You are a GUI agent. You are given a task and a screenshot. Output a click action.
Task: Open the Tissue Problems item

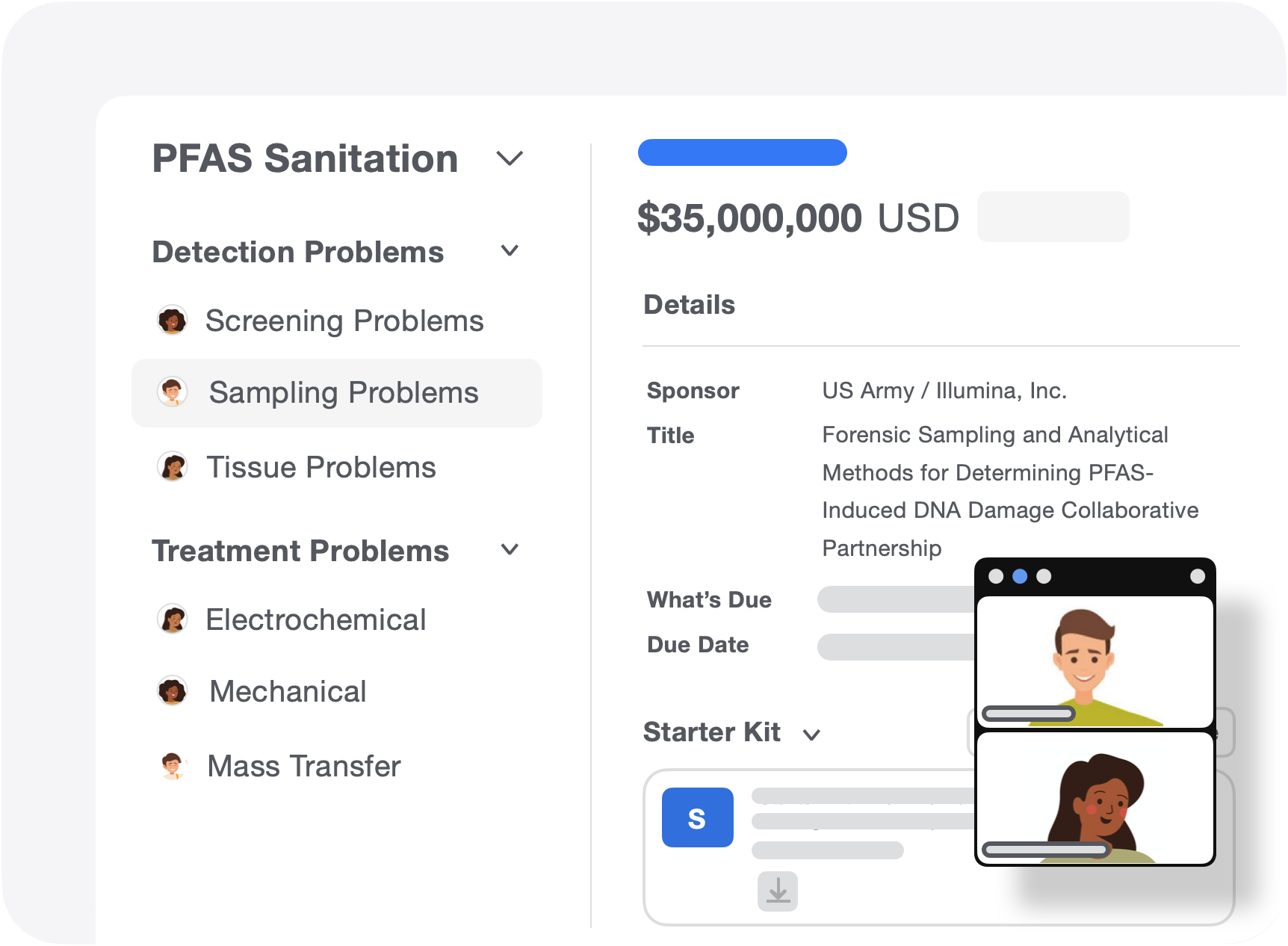(321, 467)
